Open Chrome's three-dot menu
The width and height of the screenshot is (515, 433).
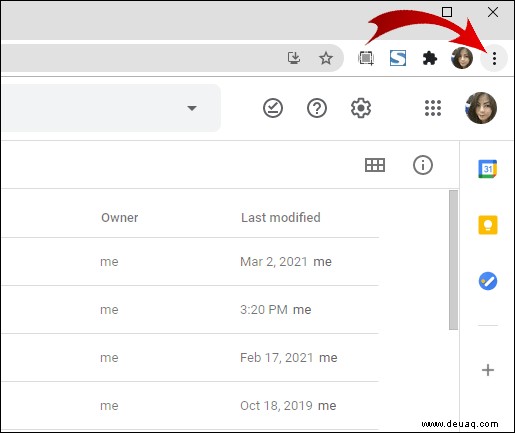tap(494, 58)
